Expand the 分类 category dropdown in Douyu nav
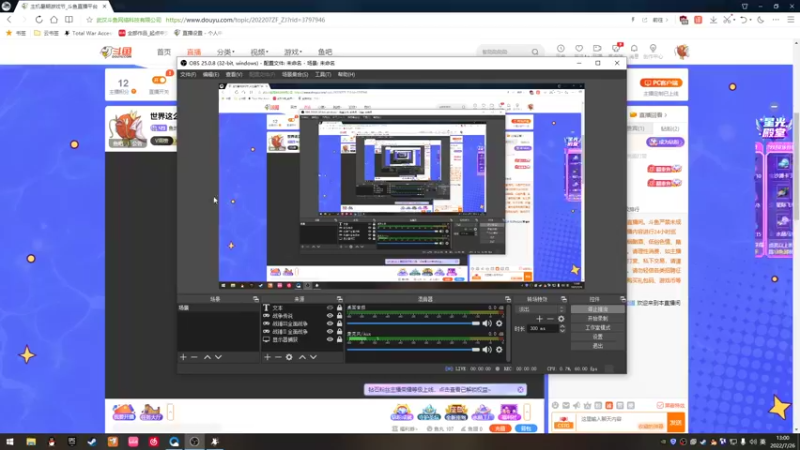This screenshot has height=450, width=800. click(226, 52)
